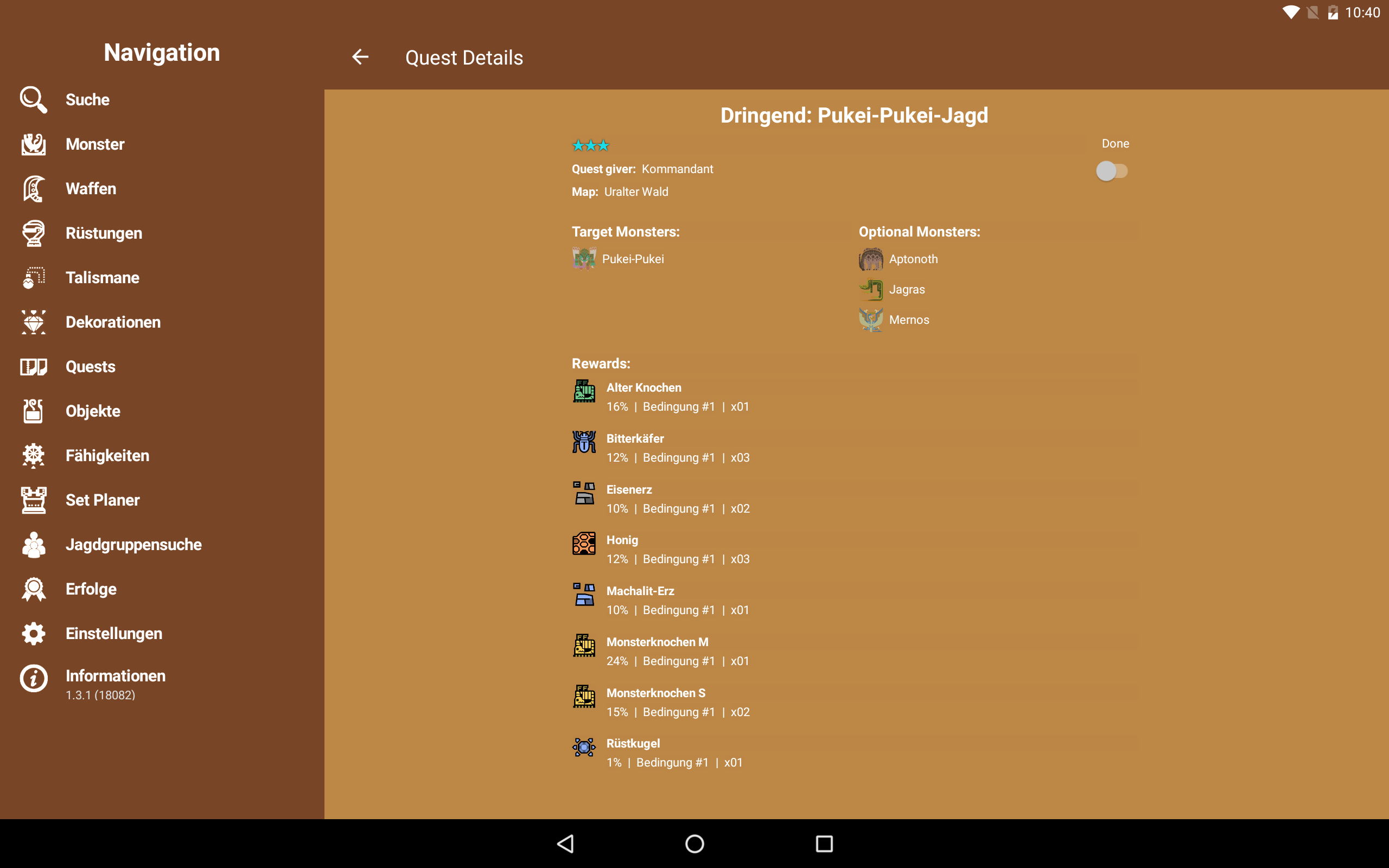Go to Quests in the sidebar
The width and height of the screenshot is (1389, 868).
click(x=90, y=367)
